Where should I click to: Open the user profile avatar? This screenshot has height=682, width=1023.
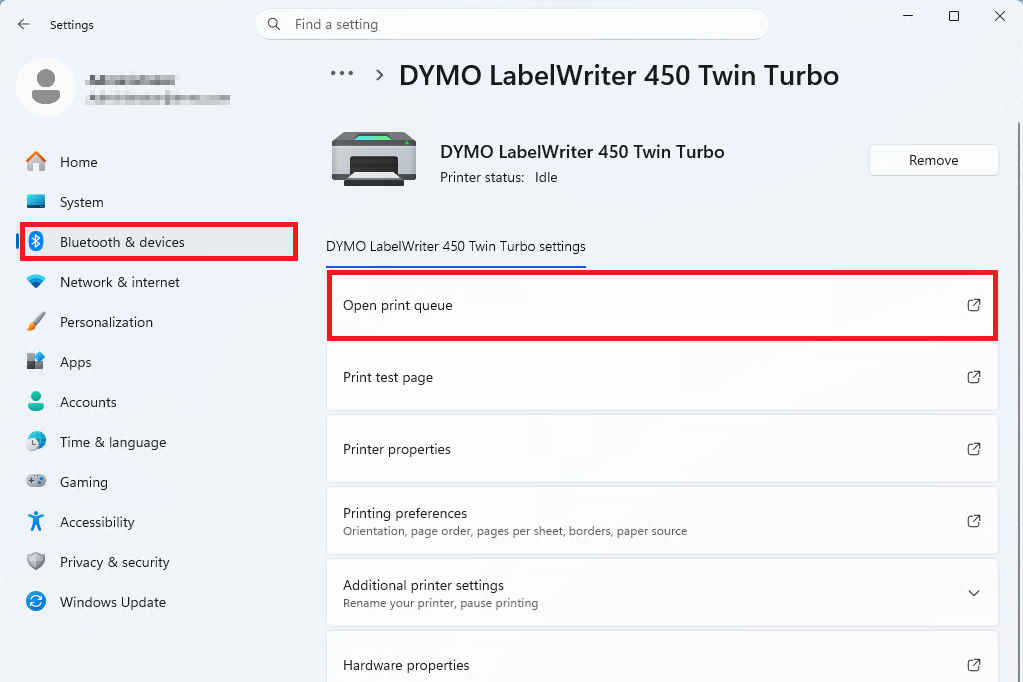click(46, 87)
